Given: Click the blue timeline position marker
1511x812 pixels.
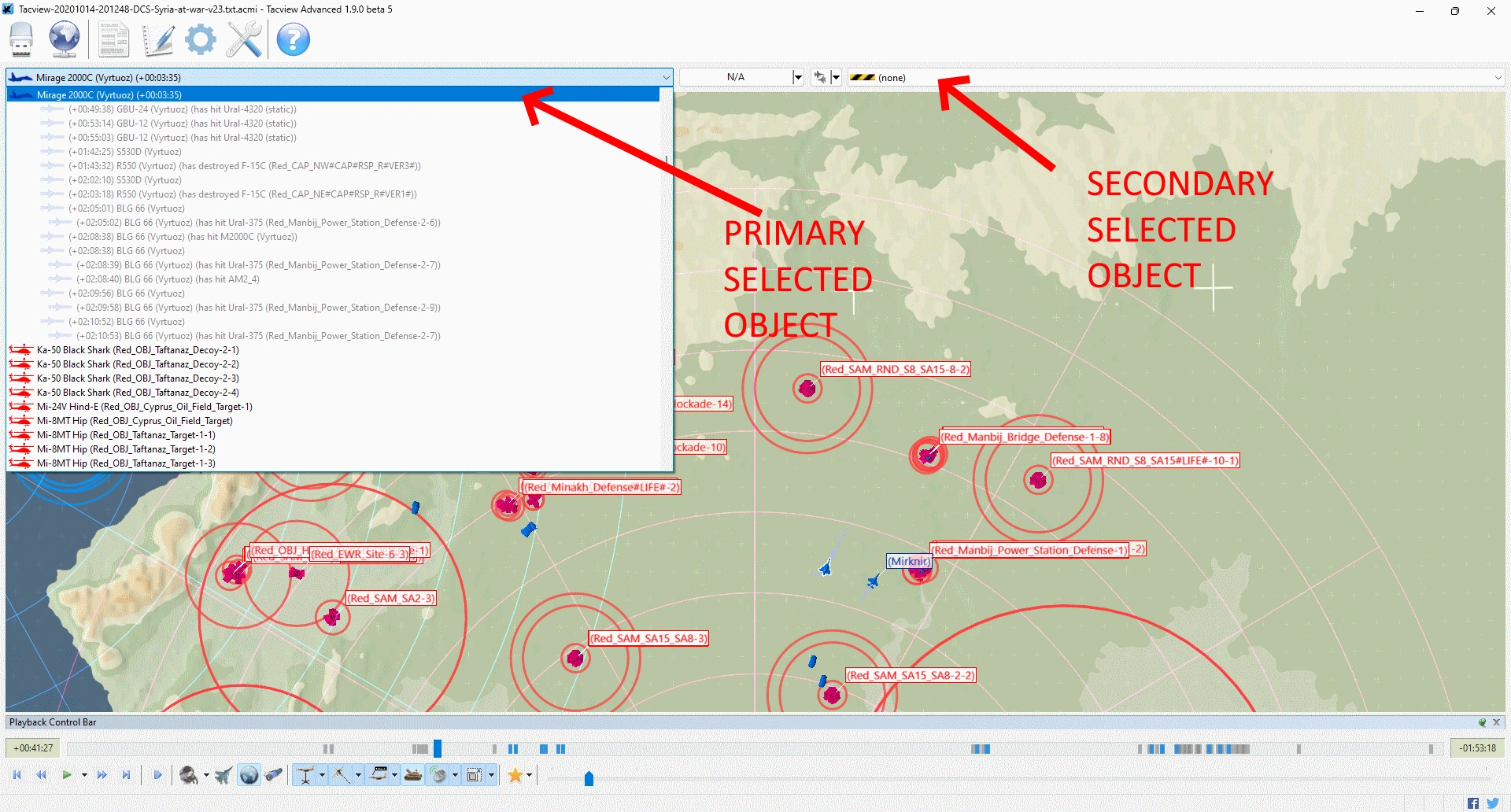Looking at the screenshot, I should [438, 748].
